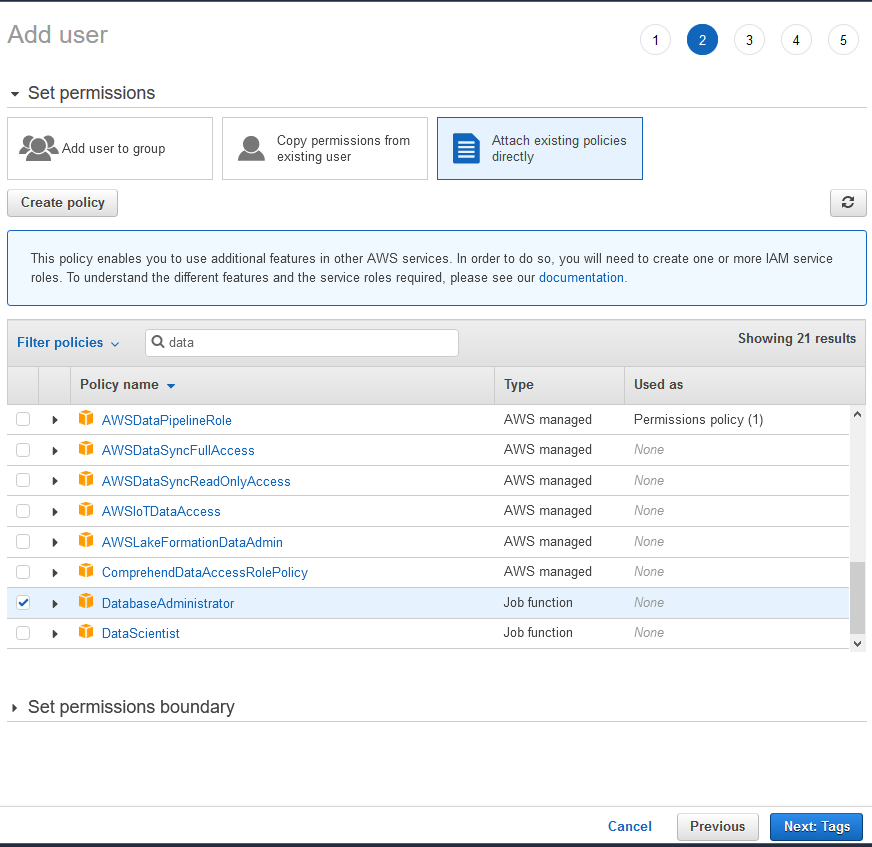Click the policy icon next to AWSDataPipelineRole
Viewport: 872px width, 847px height.
[86, 420]
